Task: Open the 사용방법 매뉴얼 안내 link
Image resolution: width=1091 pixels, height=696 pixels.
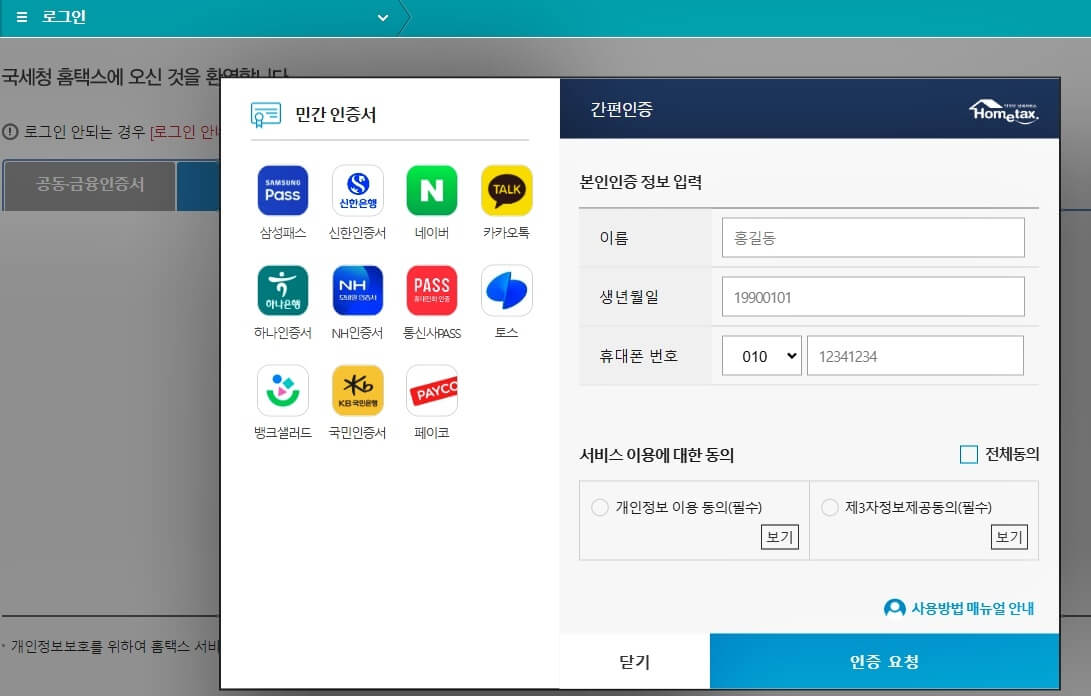Action: (973, 608)
